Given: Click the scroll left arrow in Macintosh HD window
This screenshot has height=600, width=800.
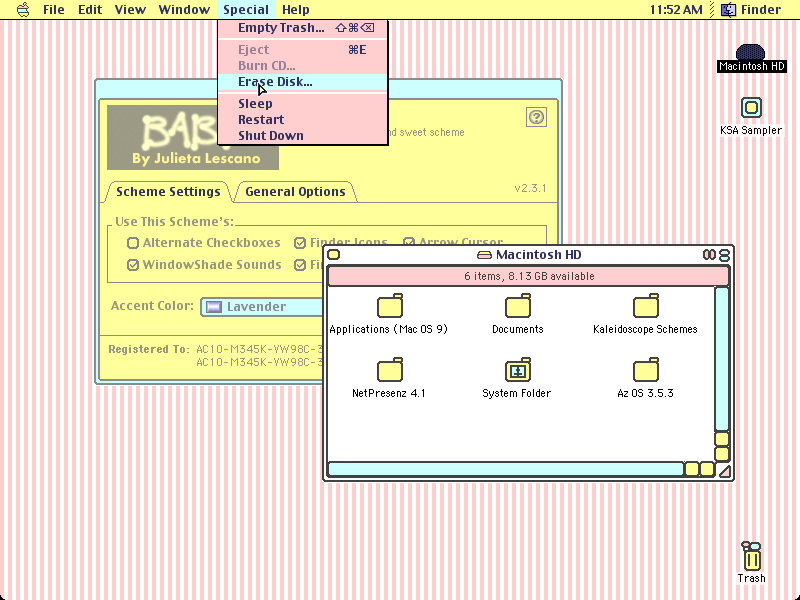Looking at the screenshot, I should 692,469.
